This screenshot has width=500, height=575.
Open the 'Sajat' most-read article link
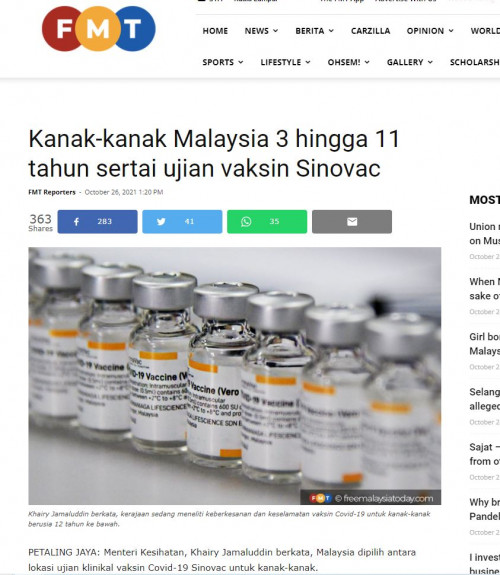[x=484, y=454]
